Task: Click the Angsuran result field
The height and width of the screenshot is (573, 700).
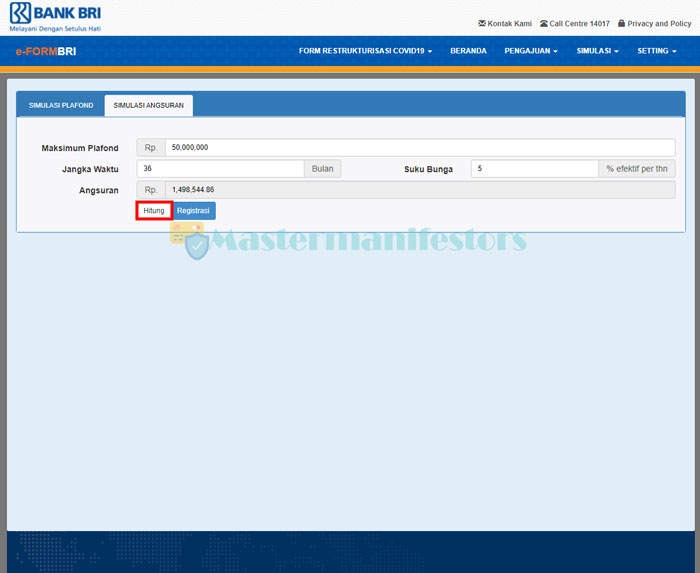Action: coord(420,190)
